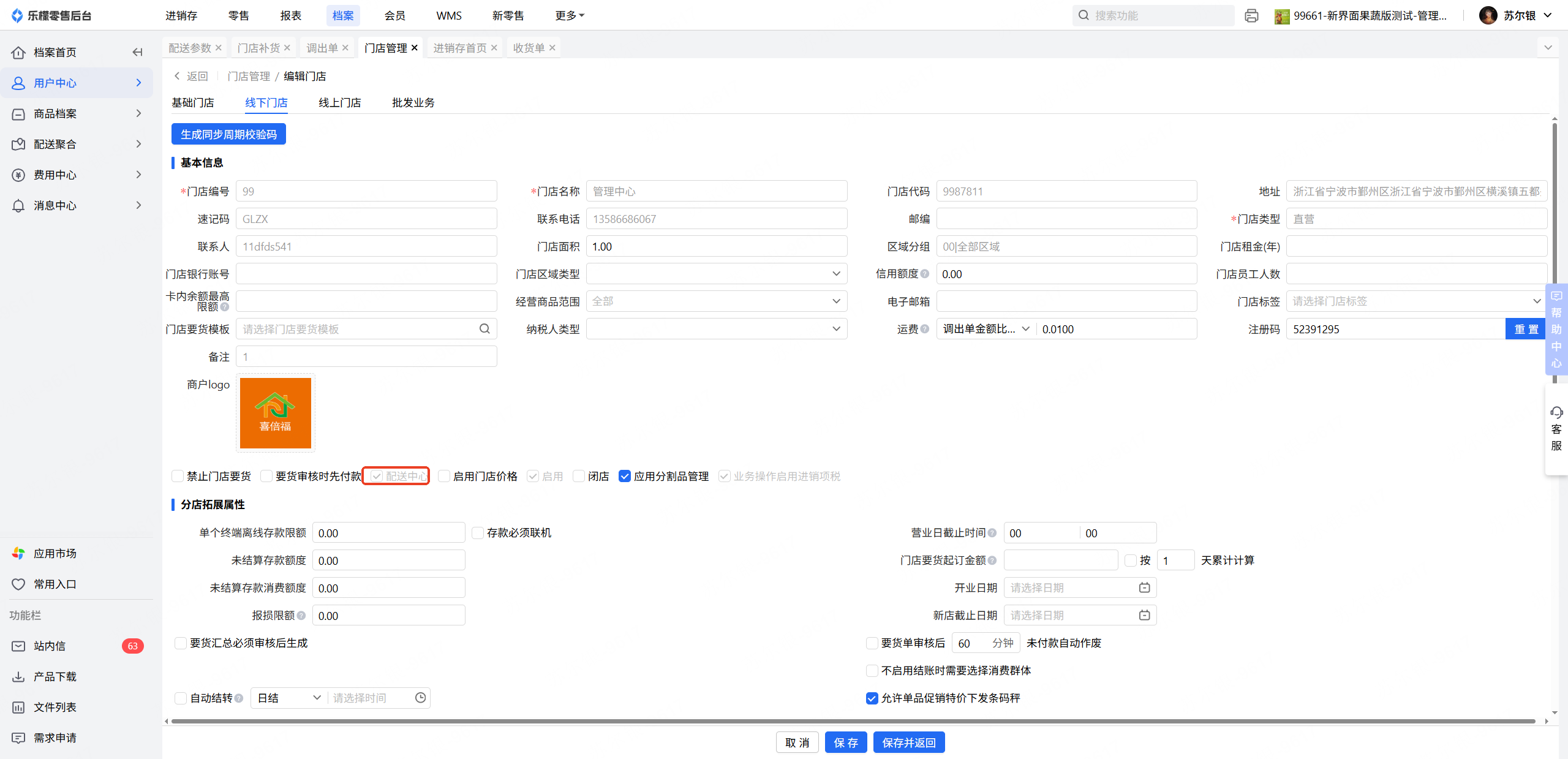Screen dimensions: 1568x759
Task: Open calendar icon for 开业日期
Action: (x=1144, y=587)
